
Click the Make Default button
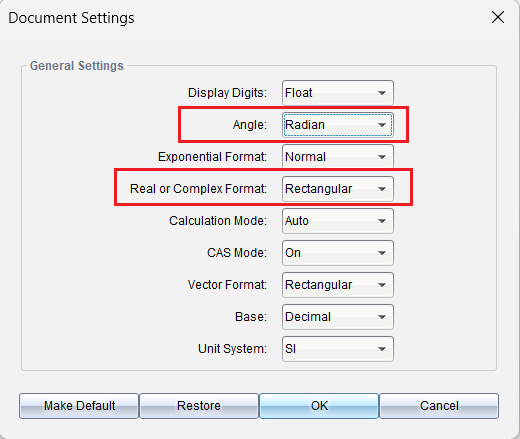click(79, 406)
